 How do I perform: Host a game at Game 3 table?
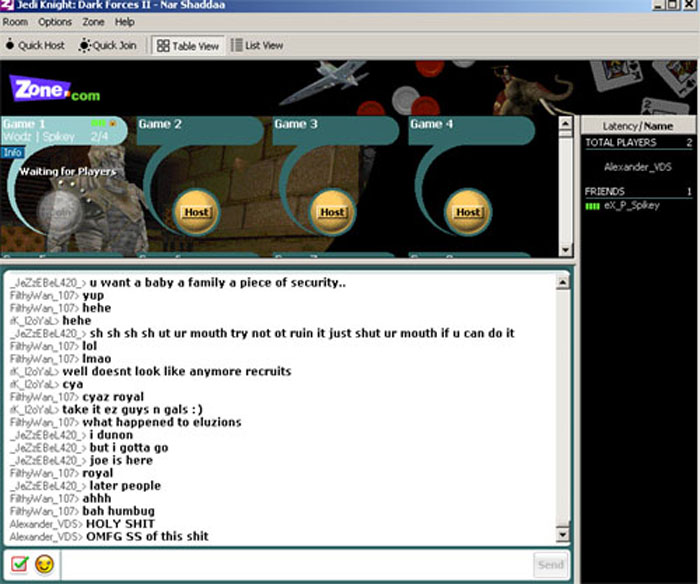333,212
